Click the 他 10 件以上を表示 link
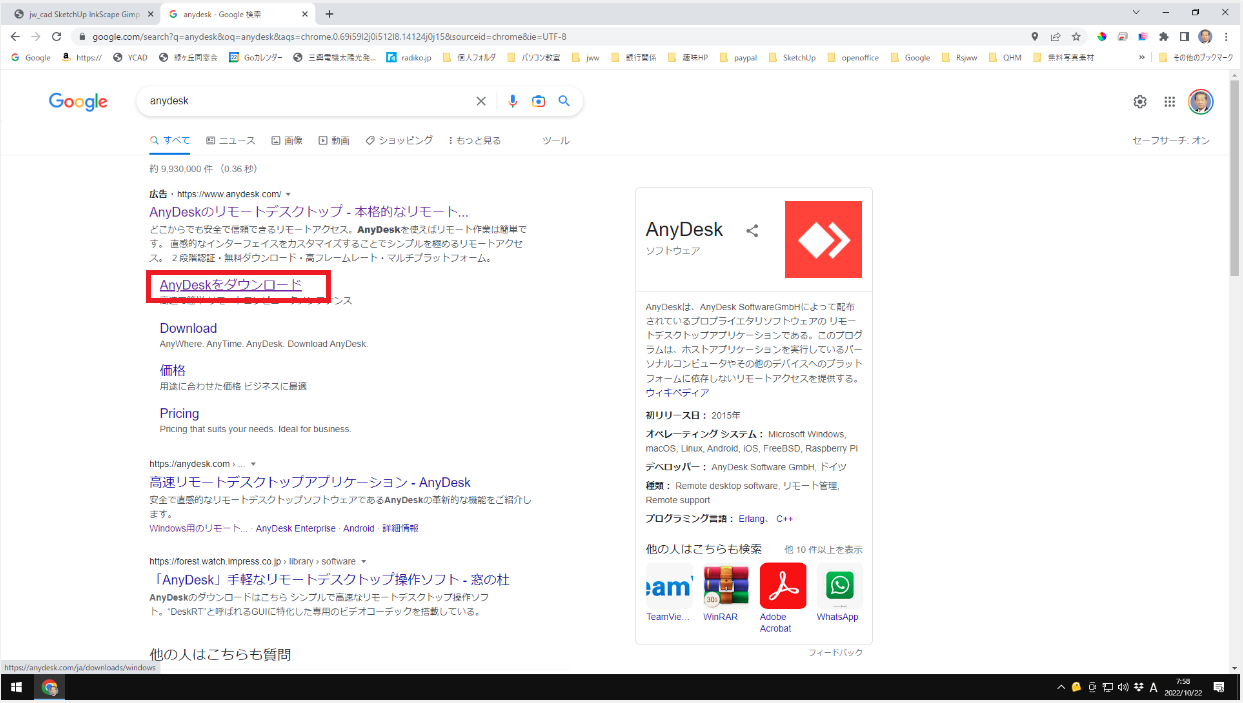This screenshot has height=703, width=1243. pyautogui.click(x=823, y=550)
